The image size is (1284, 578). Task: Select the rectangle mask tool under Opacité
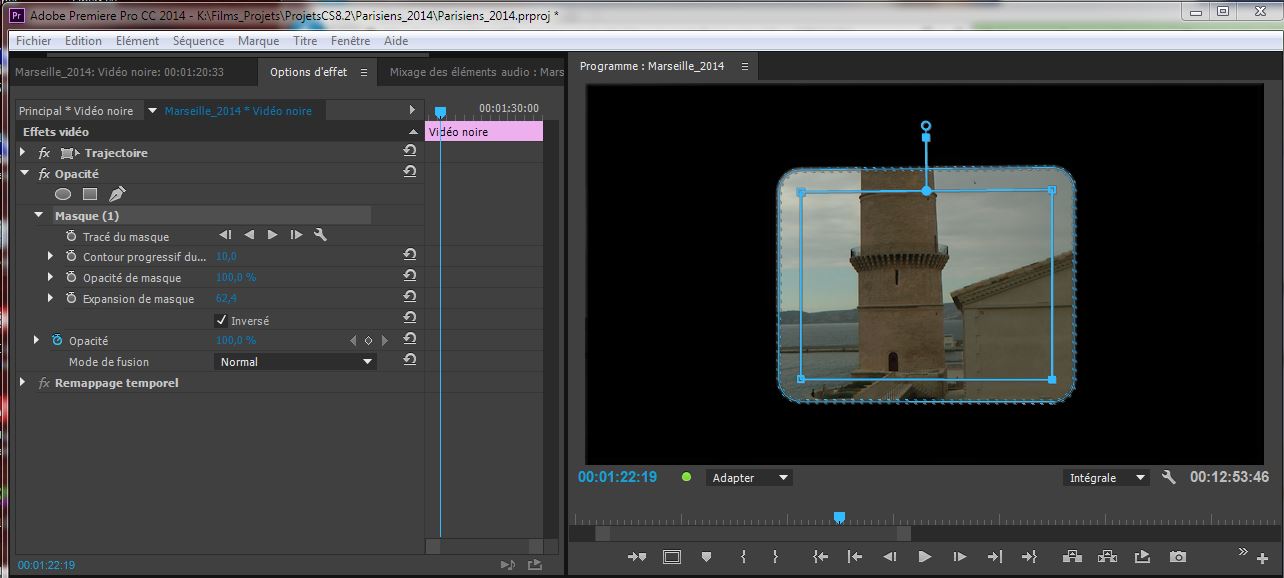(90, 194)
